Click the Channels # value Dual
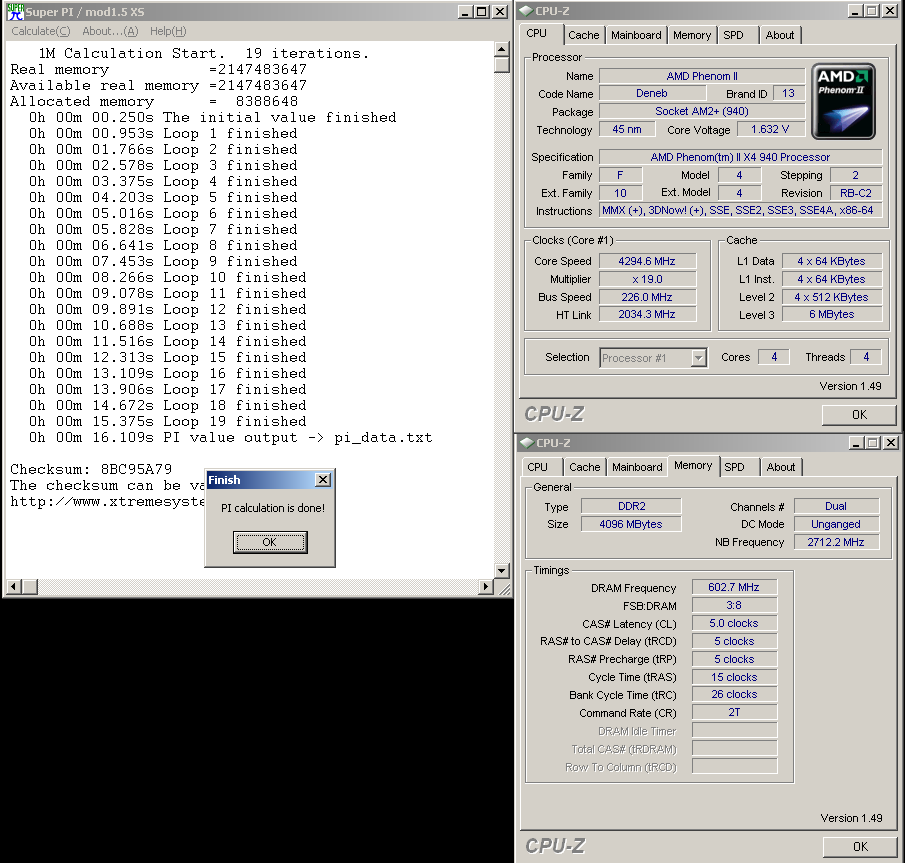Viewport: 905px width, 863px height. (836, 506)
